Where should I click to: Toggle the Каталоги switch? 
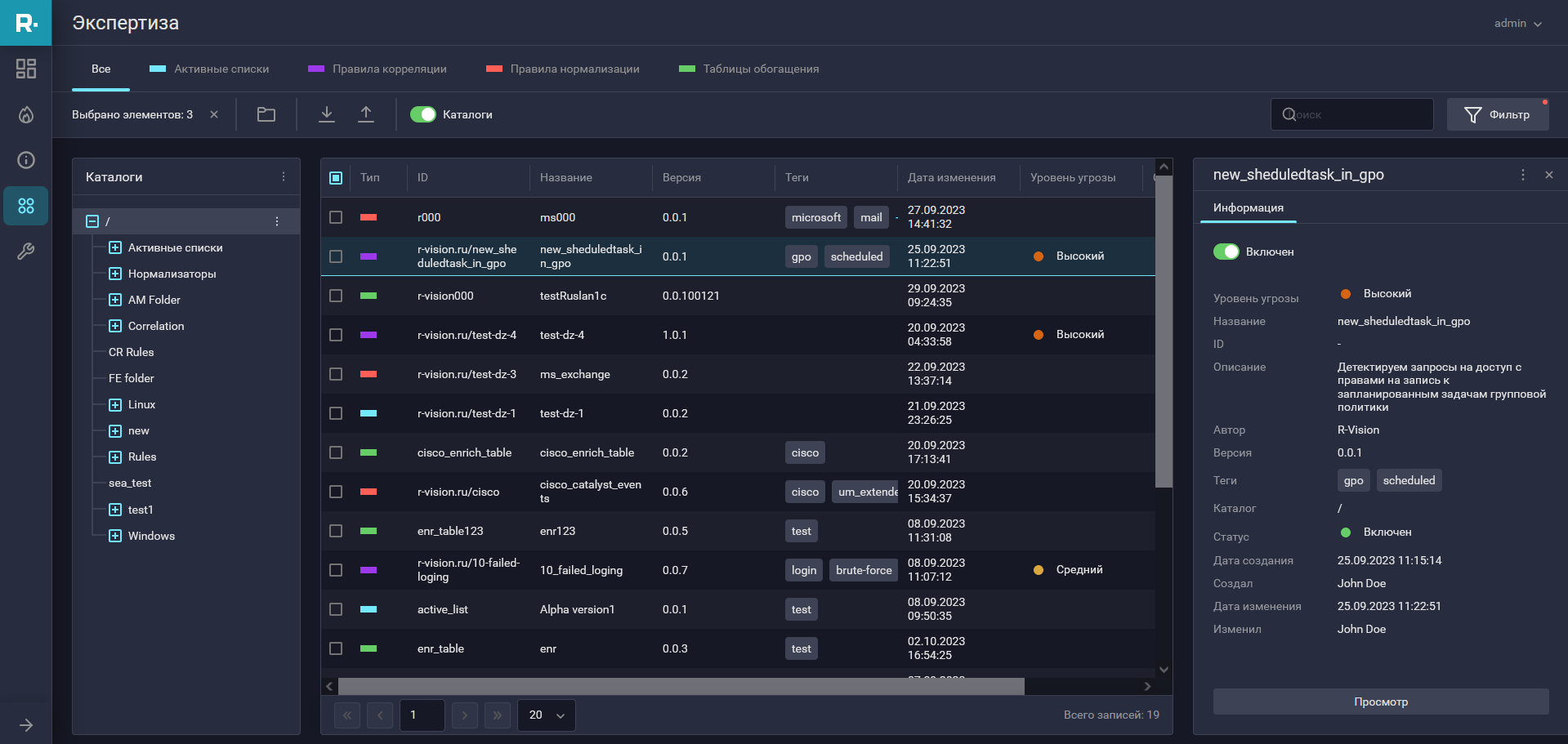pyautogui.click(x=423, y=114)
